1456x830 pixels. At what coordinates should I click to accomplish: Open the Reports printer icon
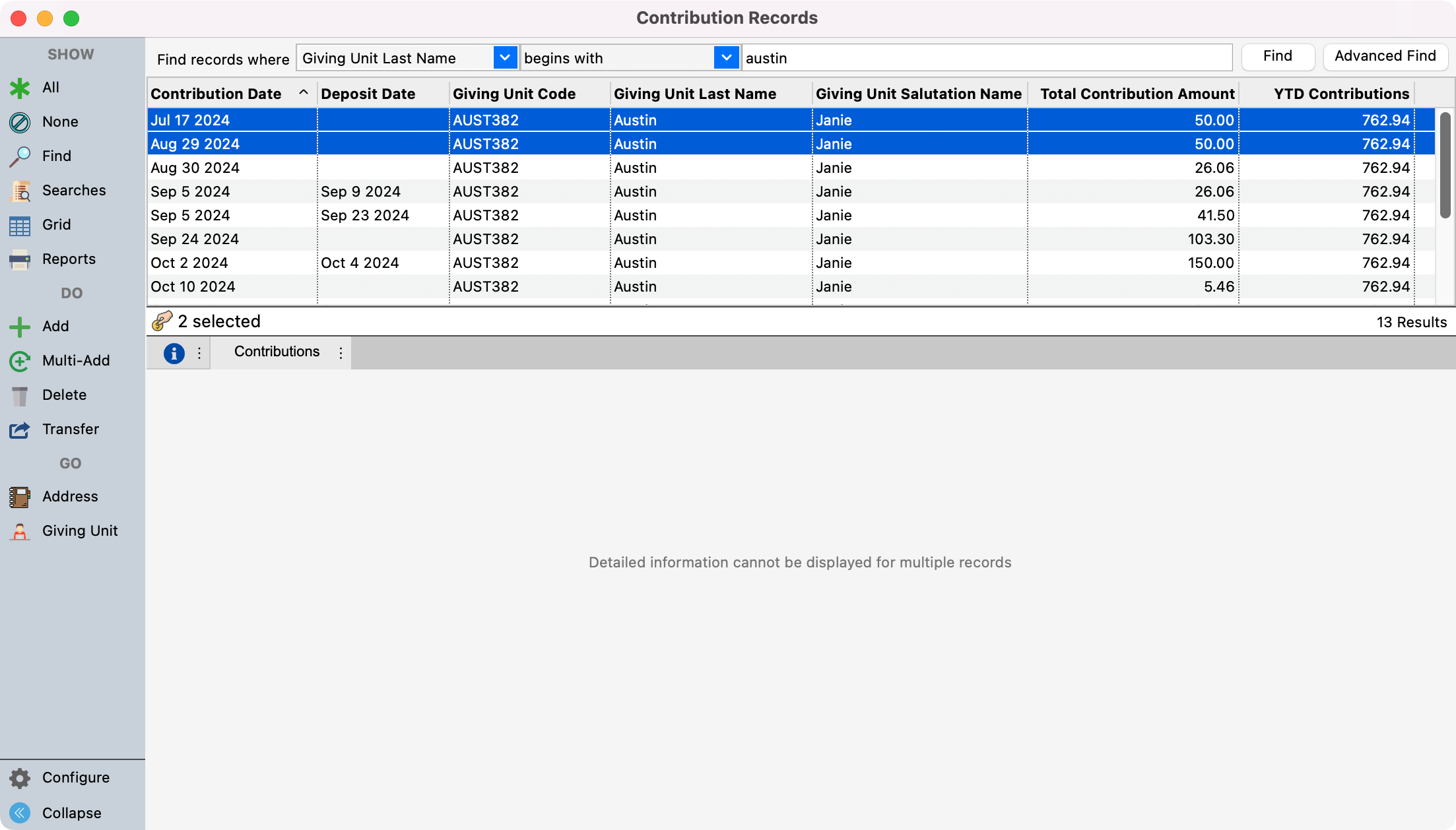(x=20, y=259)
